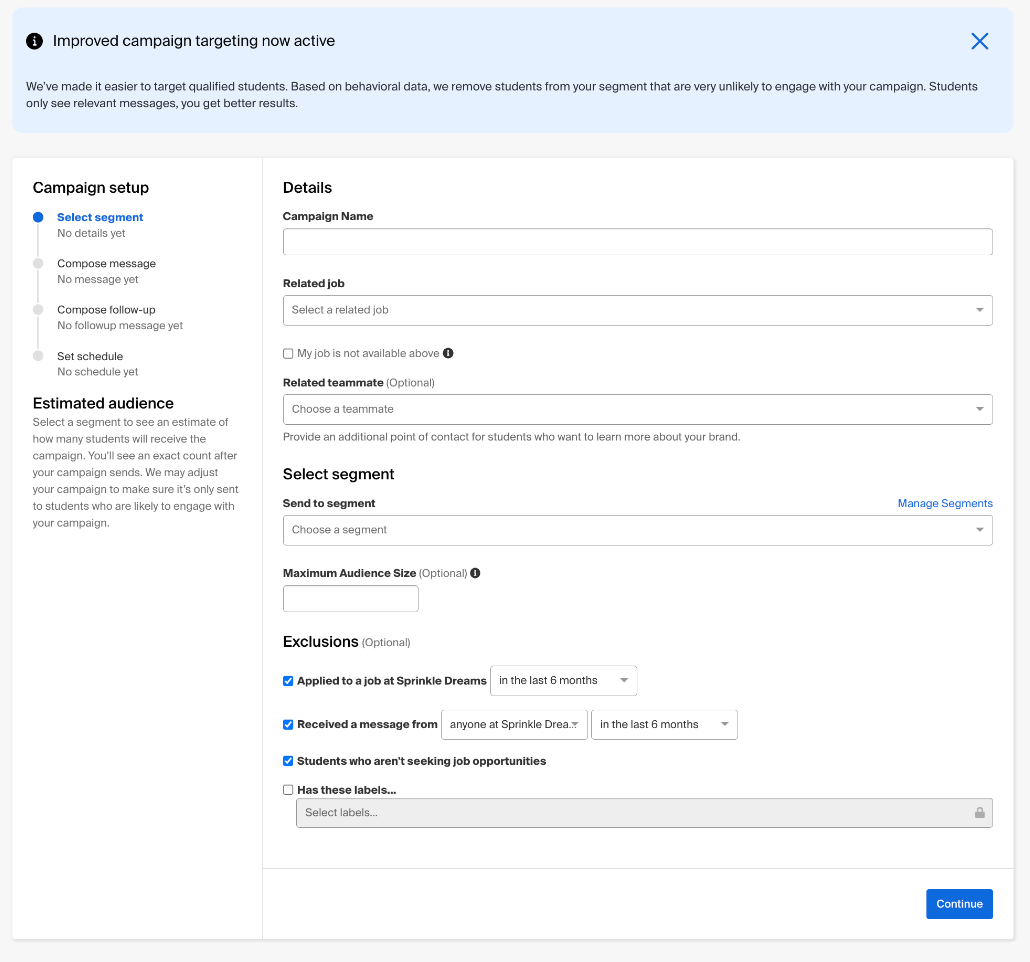Click the Continue button
Screen dimensions: 1030x962
pyautogui.click(x=959, y=903)
